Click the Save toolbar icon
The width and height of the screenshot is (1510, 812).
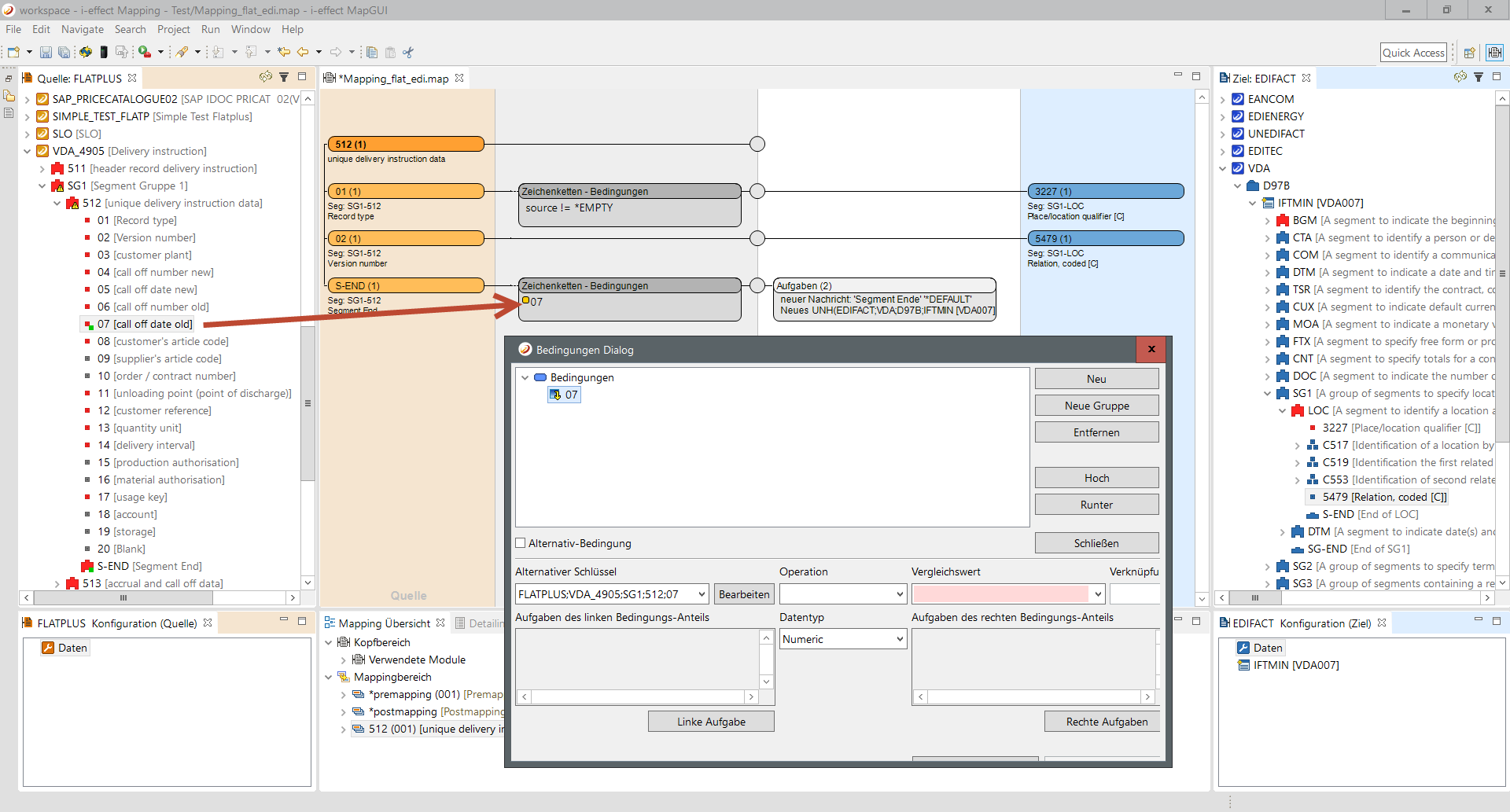(46, 53)
